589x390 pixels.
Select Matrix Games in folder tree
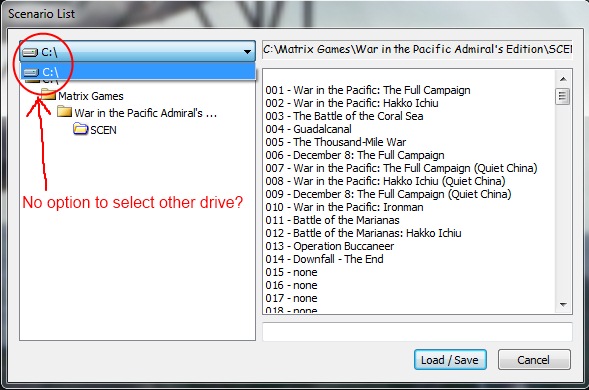click(x=91, y=96)
